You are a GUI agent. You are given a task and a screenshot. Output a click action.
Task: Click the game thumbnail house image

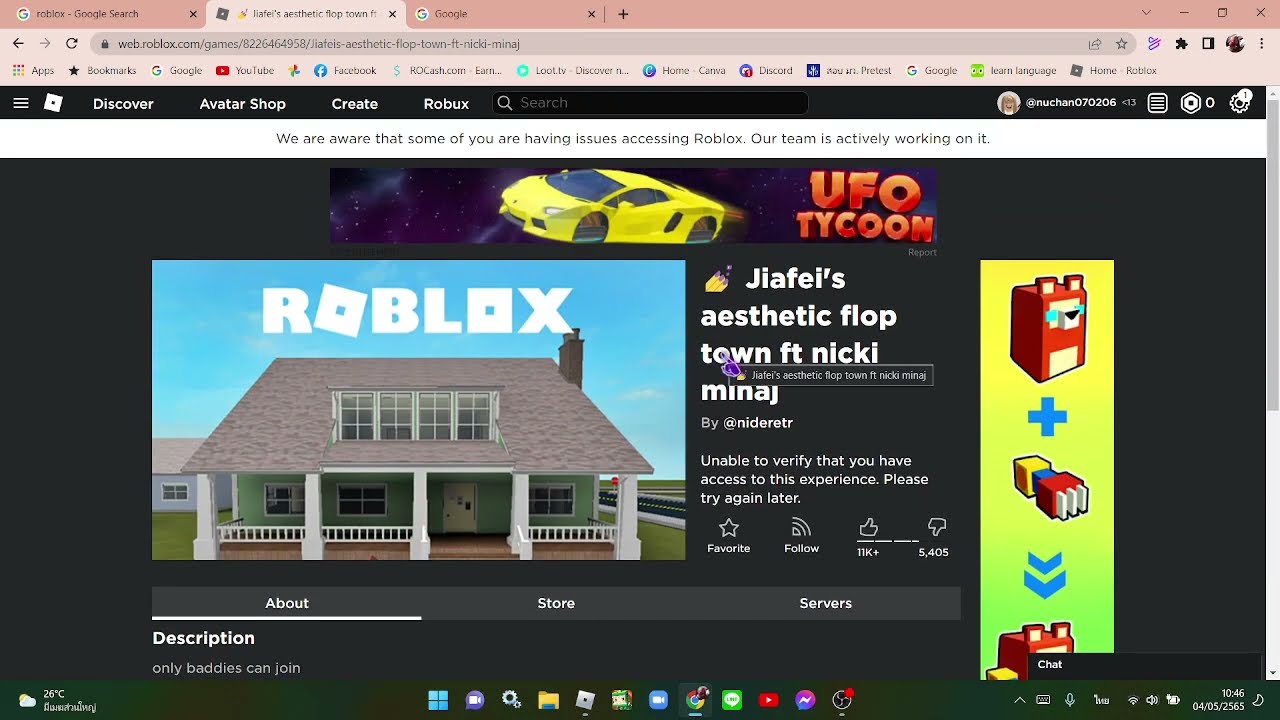419,410
